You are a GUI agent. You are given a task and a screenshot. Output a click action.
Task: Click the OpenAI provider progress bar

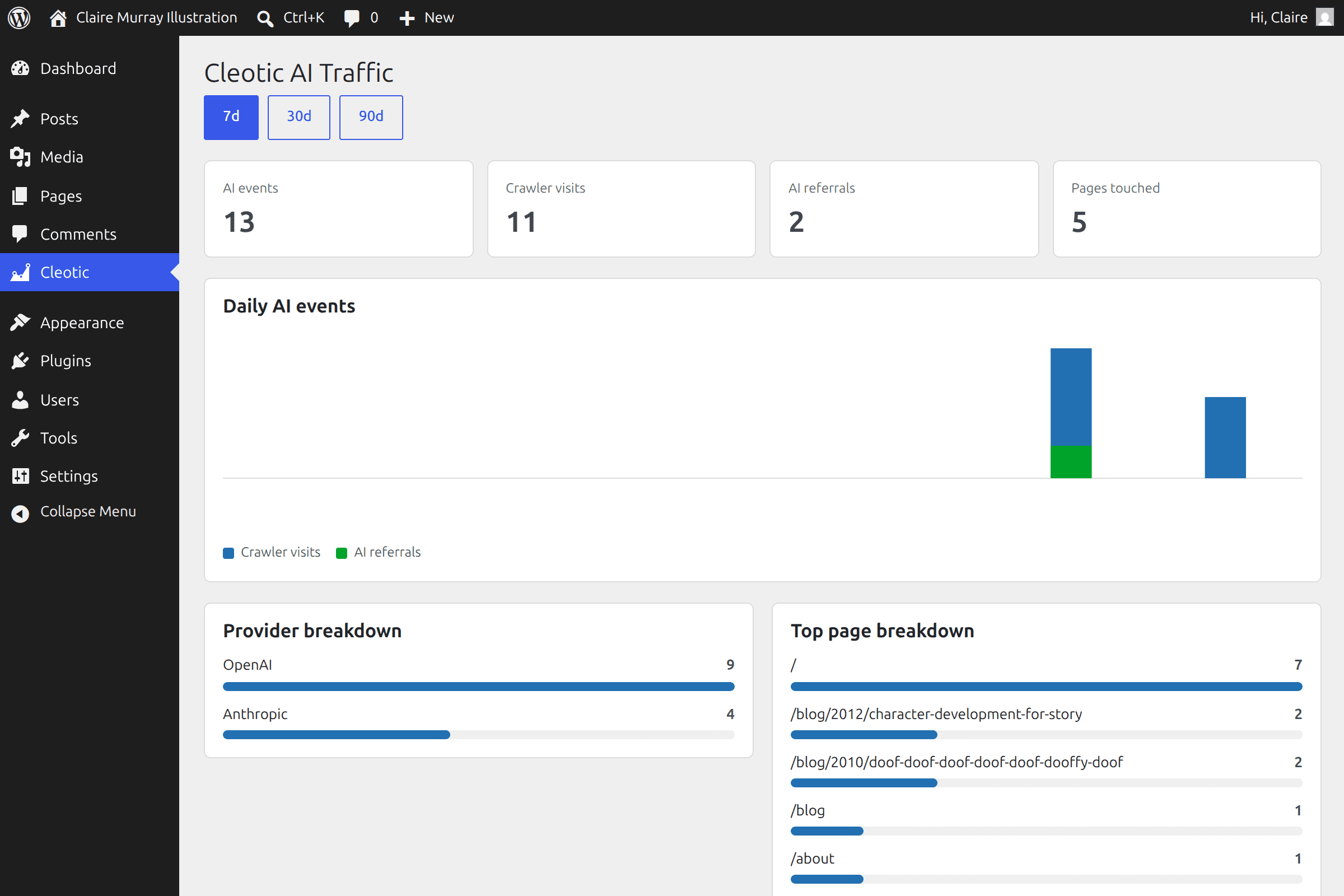479,687
